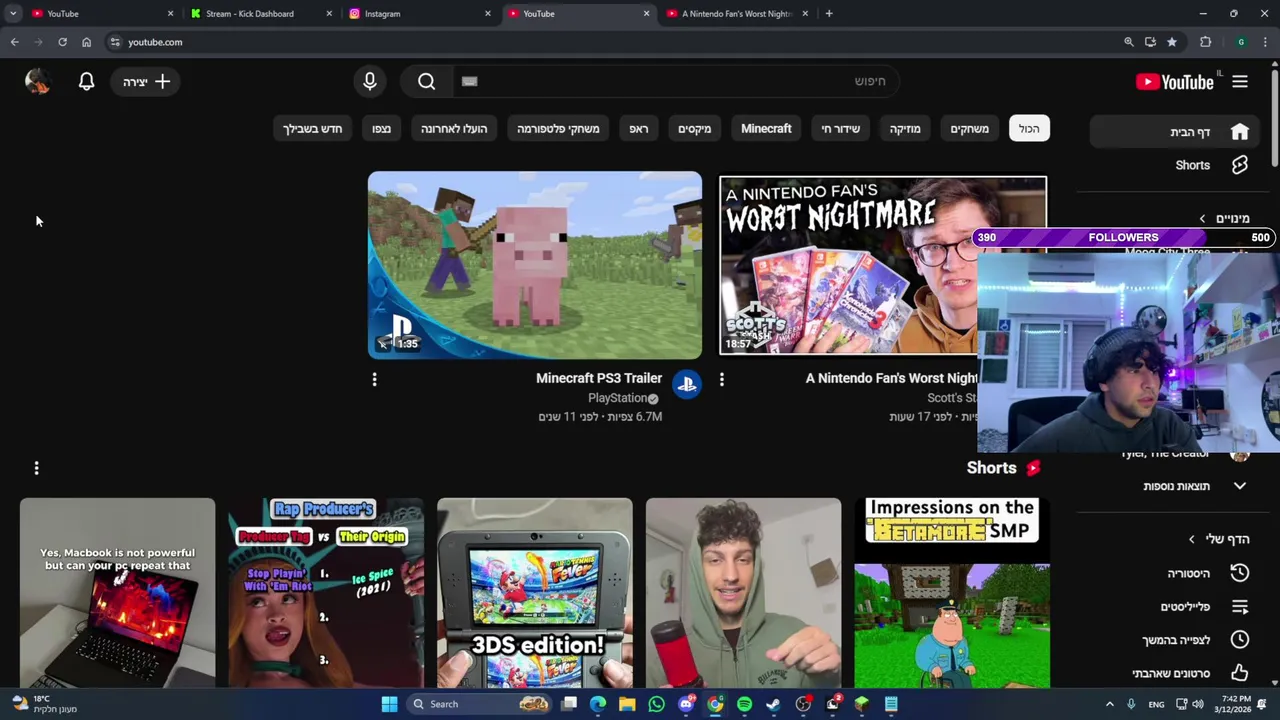Select the הכול filter chip
The height and width of the screenshot is (720, 1280).
(x=1029, y=129)
